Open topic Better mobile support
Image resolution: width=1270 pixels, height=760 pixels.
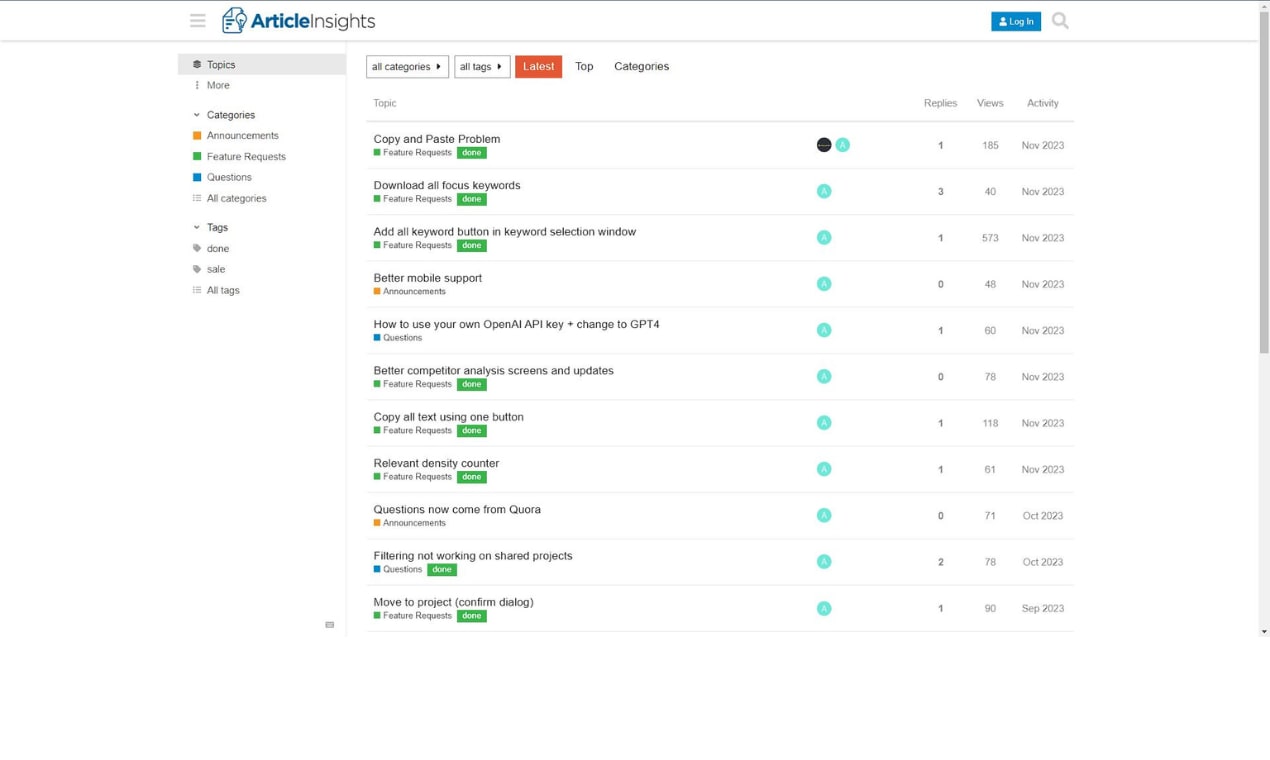pos(428,278)
